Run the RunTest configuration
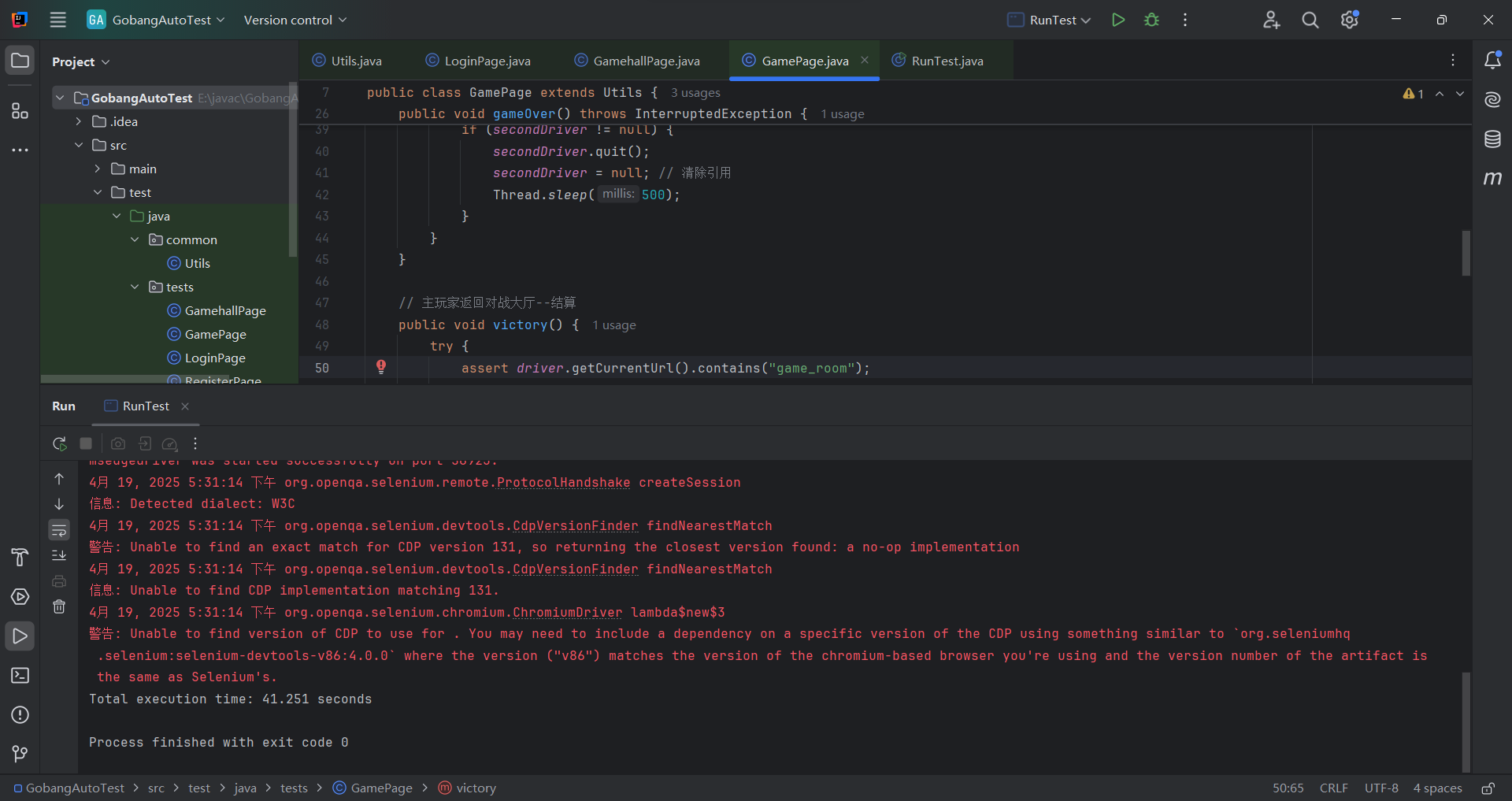The height and width of the screenshot is (801, 1512). pos(1117,20)
